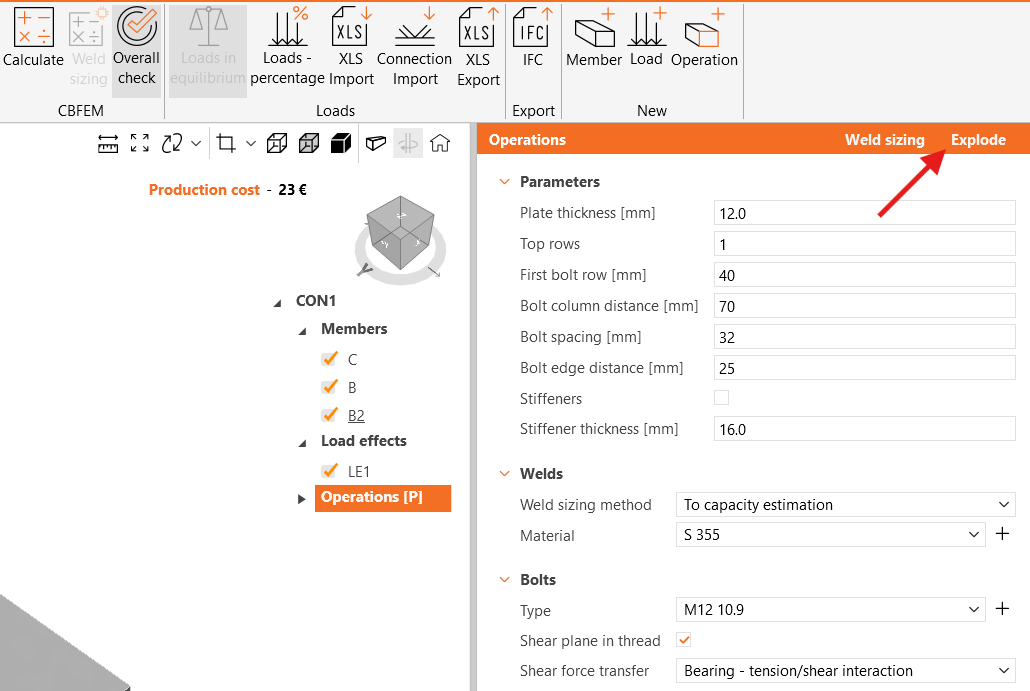Click Weld sizing in Operations header
Viewport: 1030px width, 691px height.
[x=884, y=140]
